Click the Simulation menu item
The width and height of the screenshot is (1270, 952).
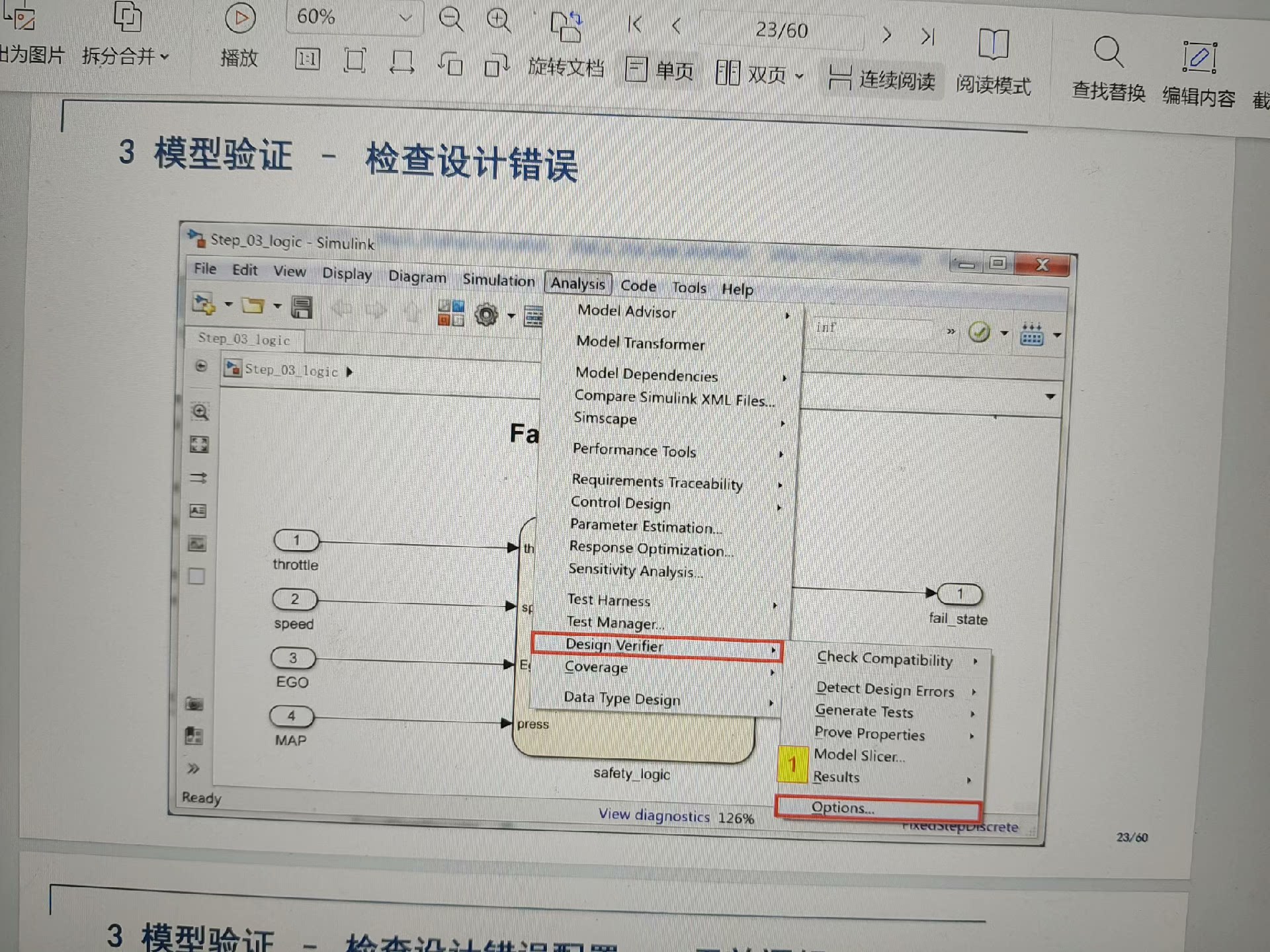tap(499, 280)
